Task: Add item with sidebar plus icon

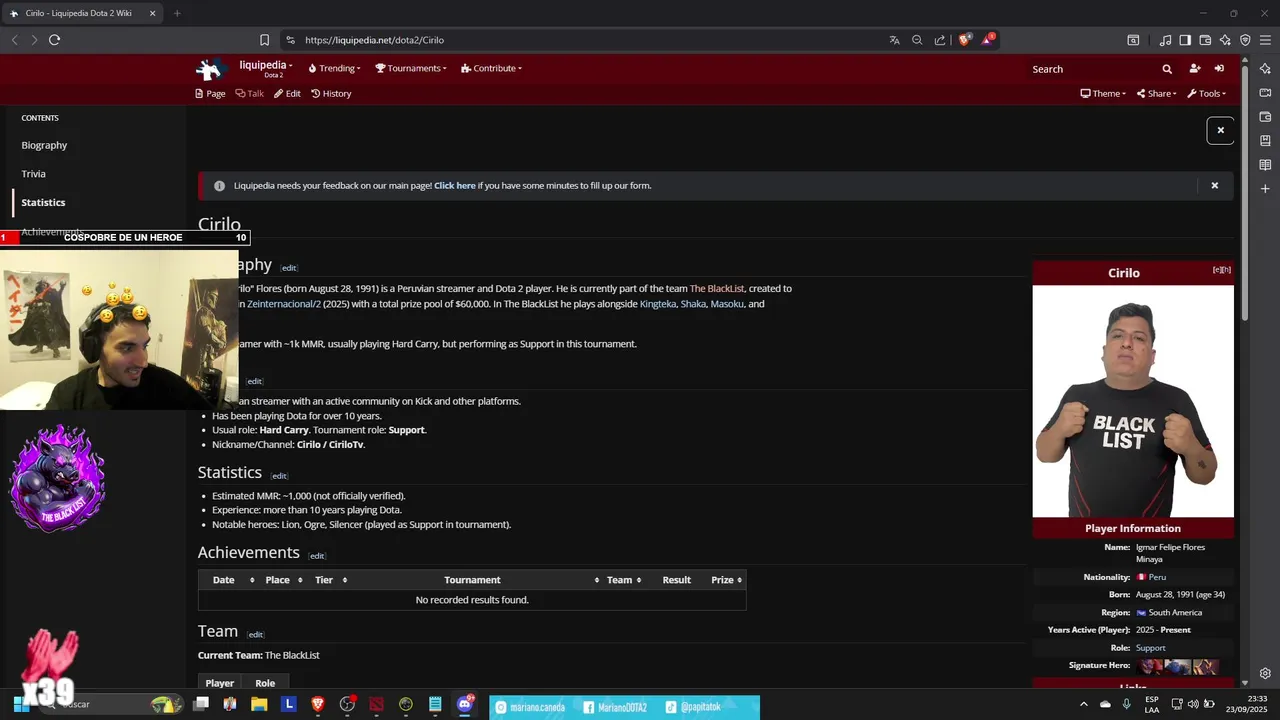Action: click(1265, 189)
